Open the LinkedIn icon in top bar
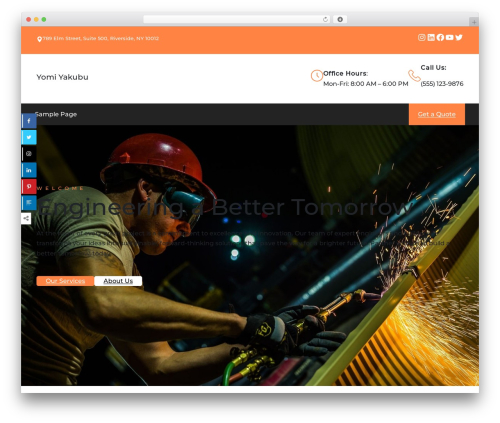 click(x=431, y=38)
